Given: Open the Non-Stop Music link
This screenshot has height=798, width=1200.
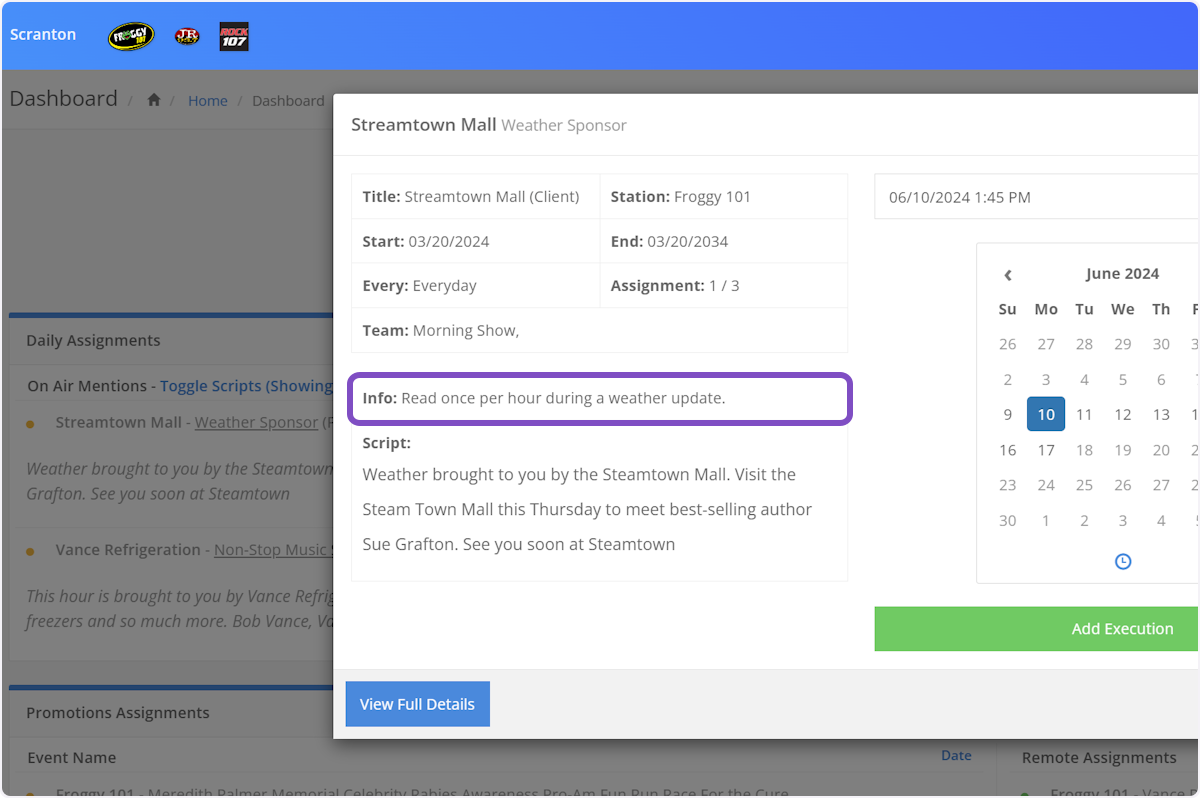Looking at the screenshot, I should [x=272, y=550].
